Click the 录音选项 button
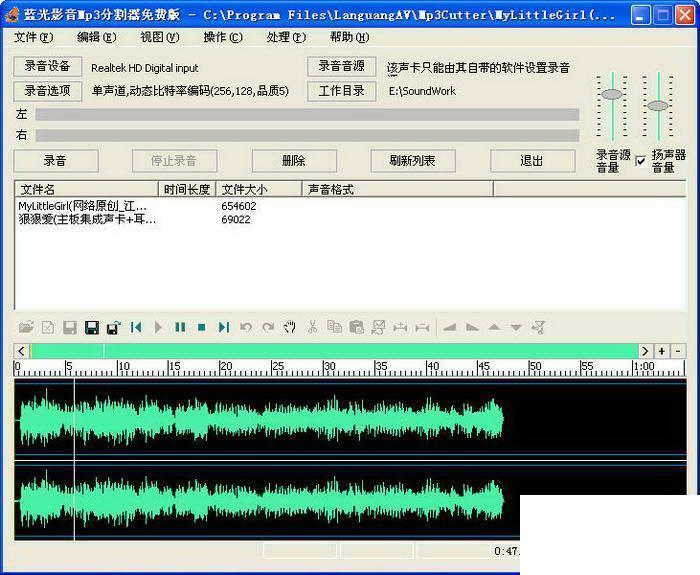Image resolution: width=700 pixels, height=575 pixels. point(47,91)
